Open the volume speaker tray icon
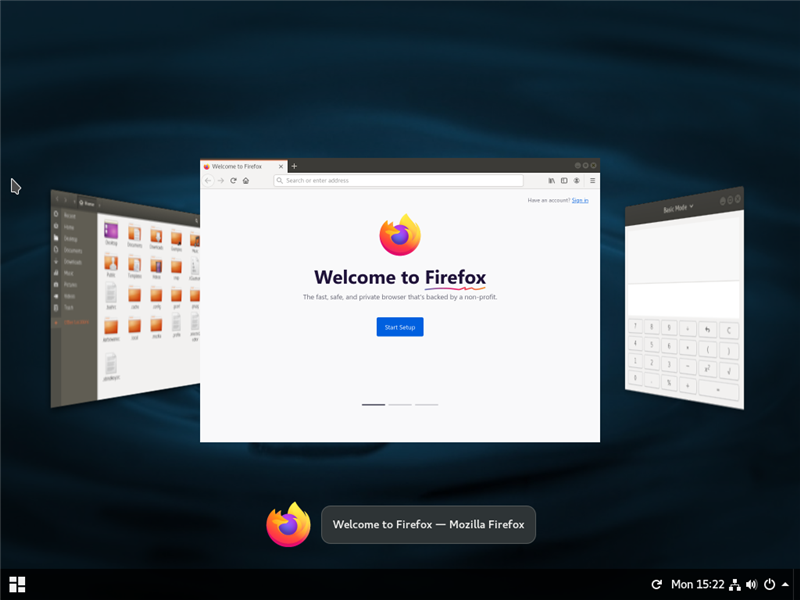Screen dimensions: 800x600 [x=752, y=584]
